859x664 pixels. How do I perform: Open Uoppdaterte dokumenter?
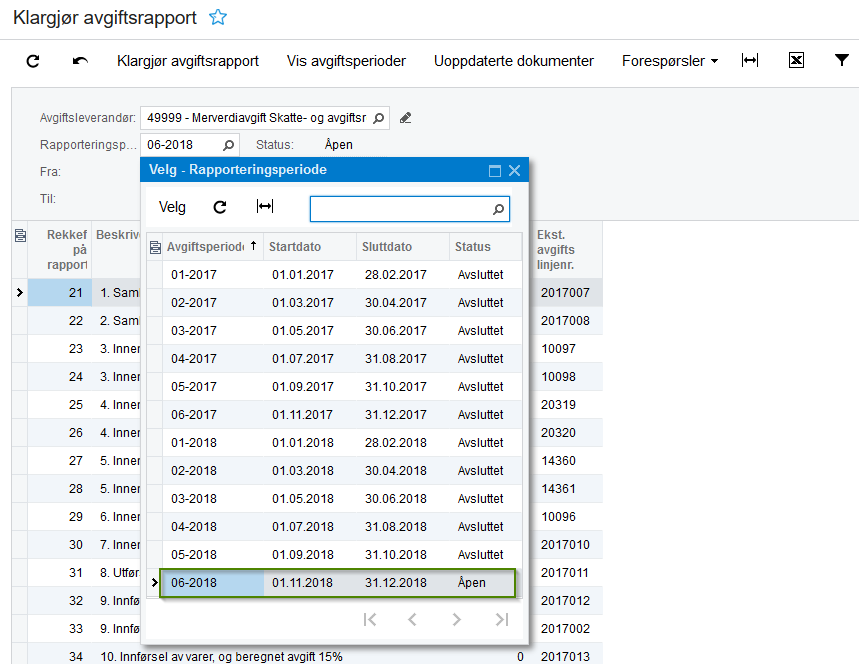tap(513, 61)
